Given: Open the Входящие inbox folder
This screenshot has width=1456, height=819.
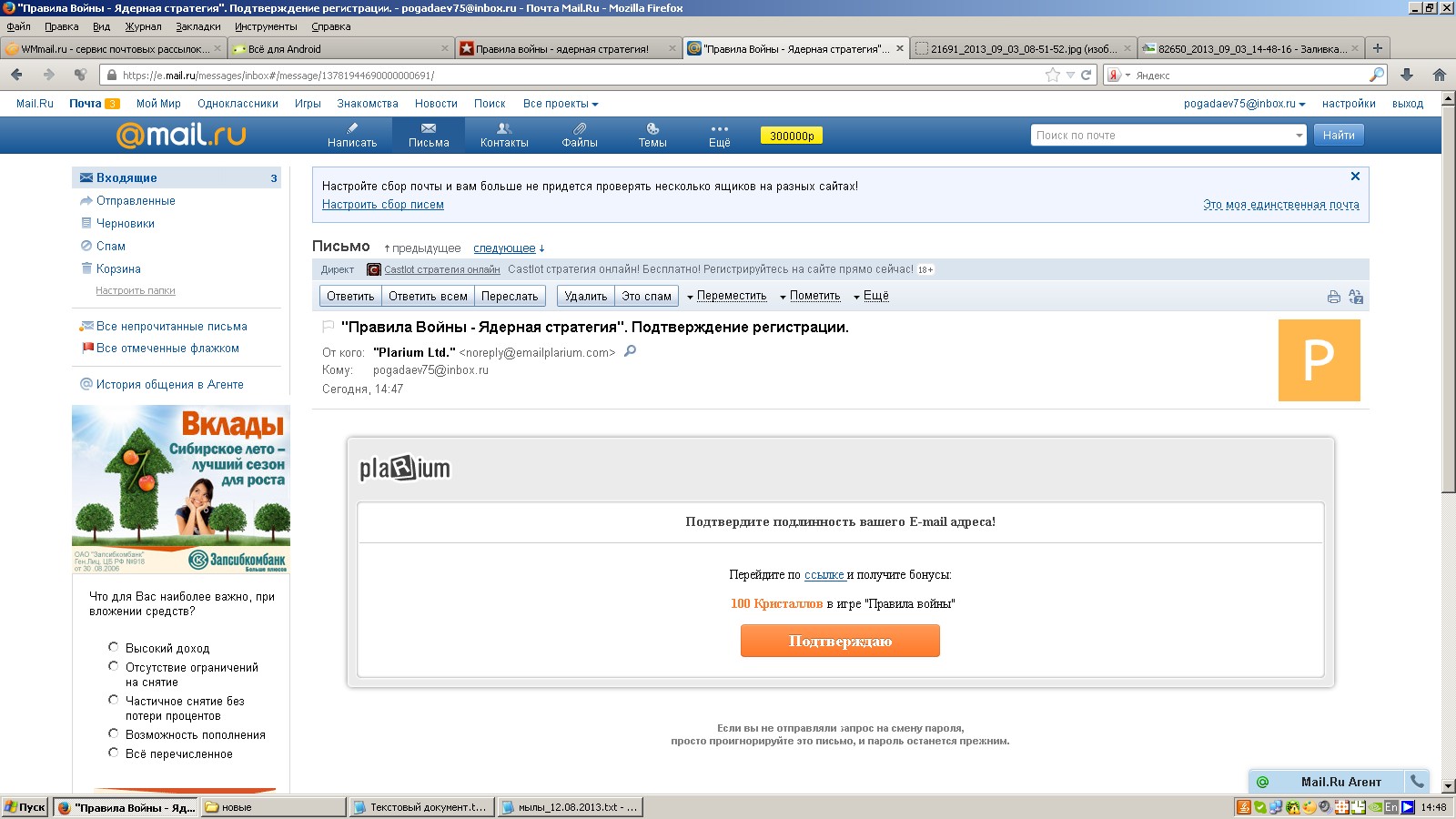Looking at the screenshot, I should pos(177,177).
